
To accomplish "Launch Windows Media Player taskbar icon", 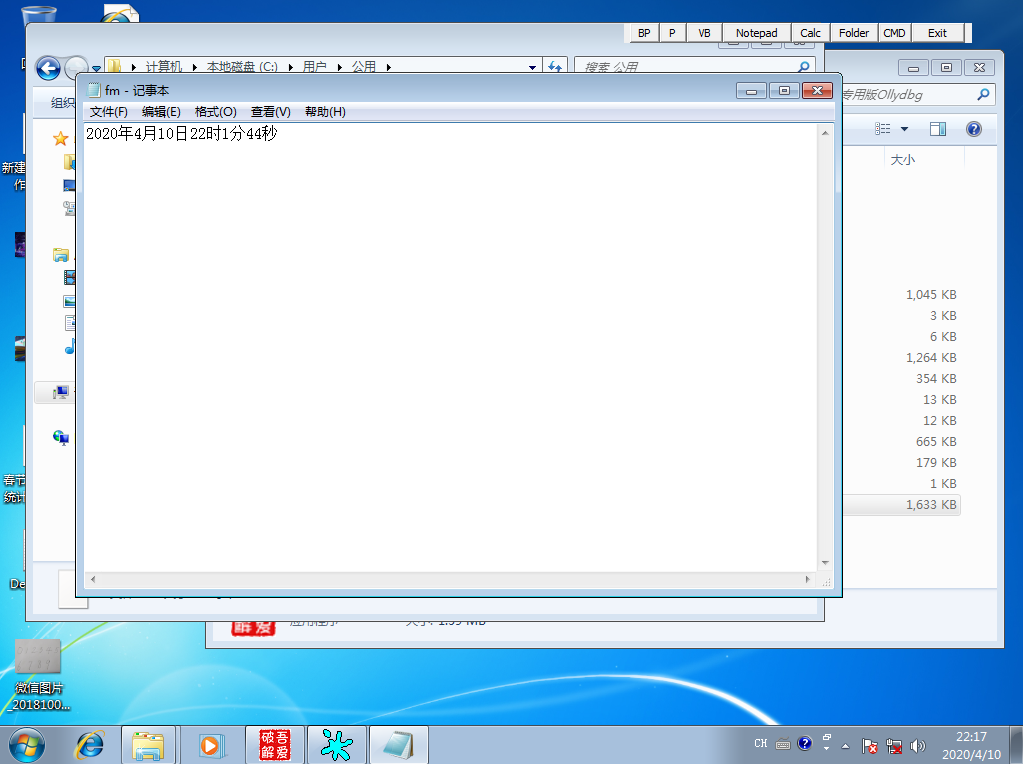I will (210, 744).
